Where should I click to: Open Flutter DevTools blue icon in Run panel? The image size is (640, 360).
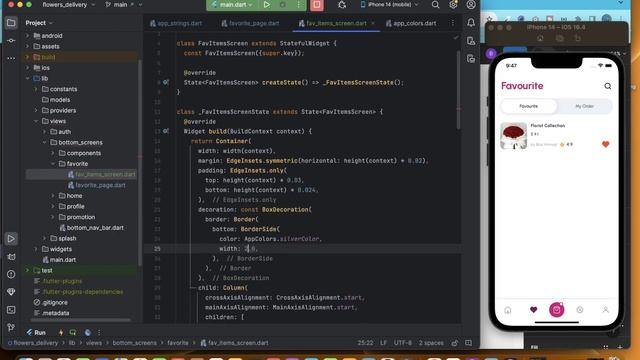(88, 333)
